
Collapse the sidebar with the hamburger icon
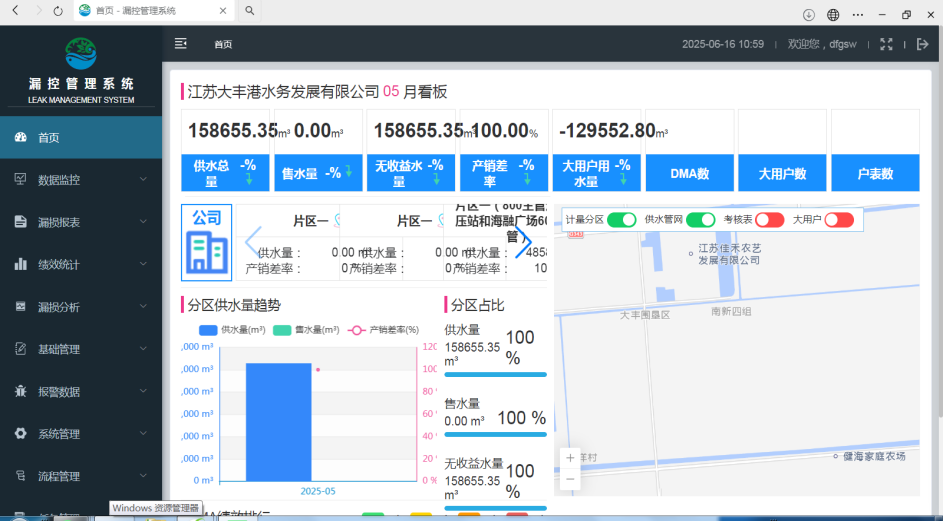(181, 44)
